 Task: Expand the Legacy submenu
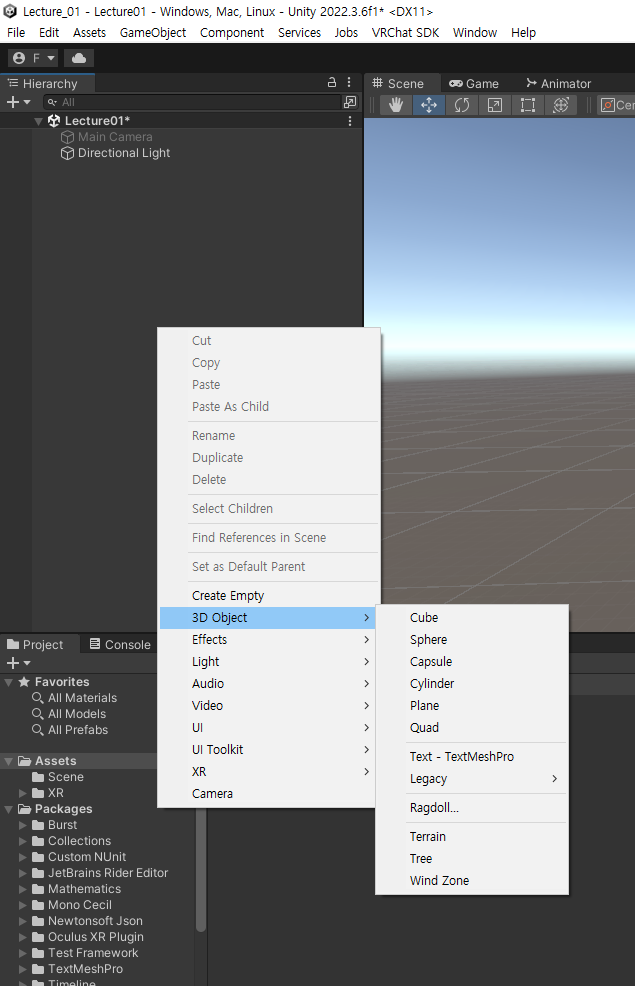coord(472,778)
